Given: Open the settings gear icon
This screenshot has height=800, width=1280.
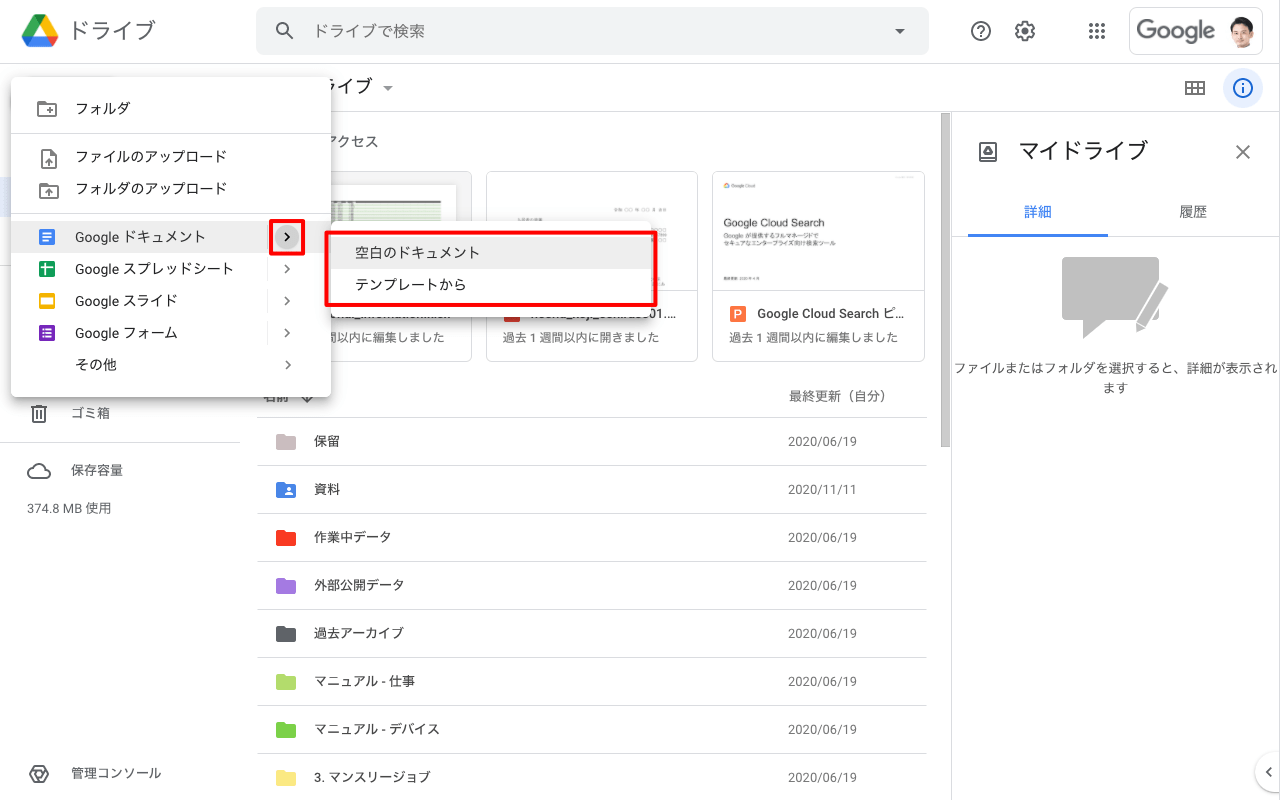Looking at the screenshot, I should (x=1025, y=31).
